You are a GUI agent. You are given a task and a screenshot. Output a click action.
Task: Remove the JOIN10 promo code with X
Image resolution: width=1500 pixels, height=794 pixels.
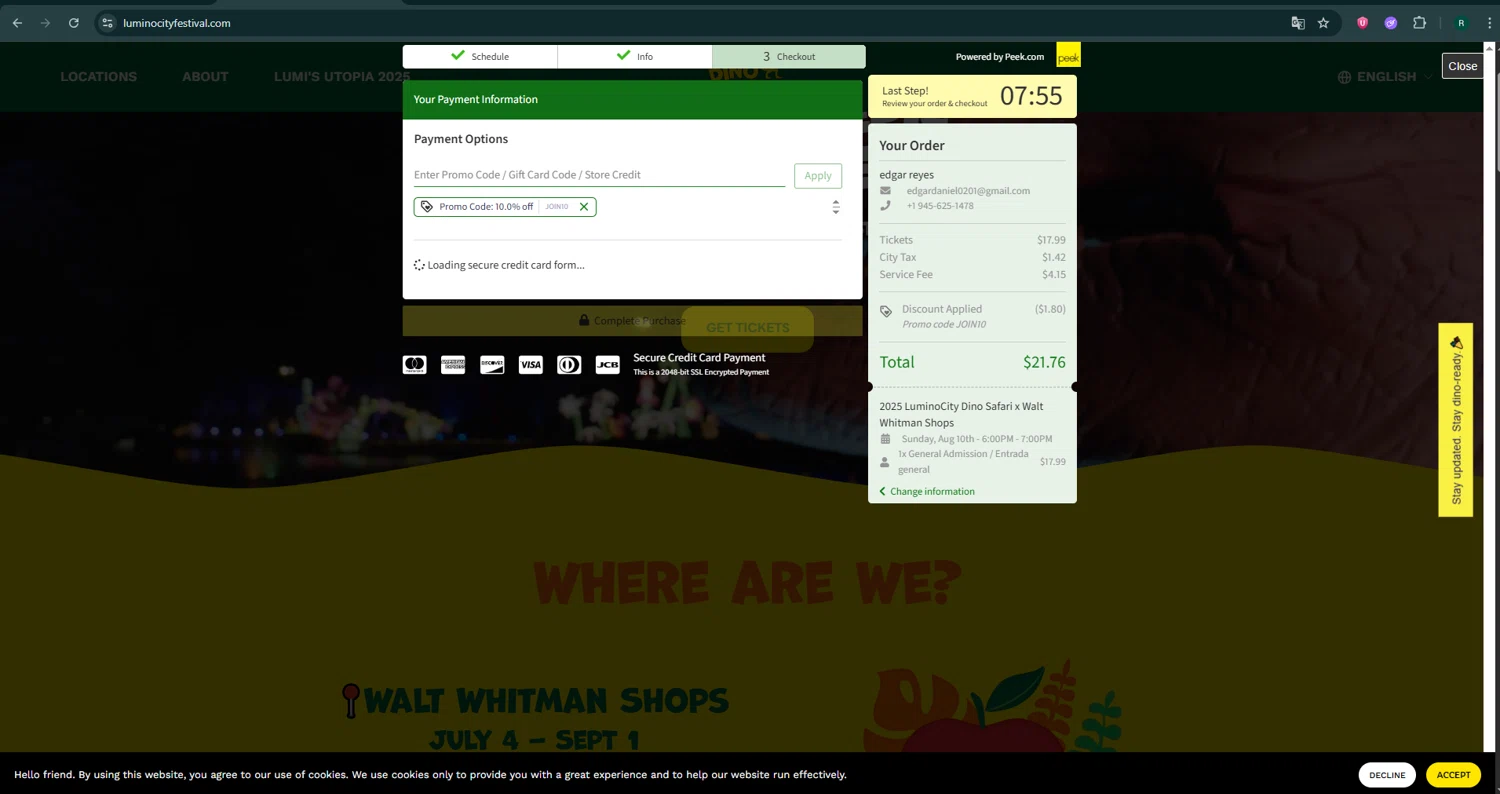(584, 207)
